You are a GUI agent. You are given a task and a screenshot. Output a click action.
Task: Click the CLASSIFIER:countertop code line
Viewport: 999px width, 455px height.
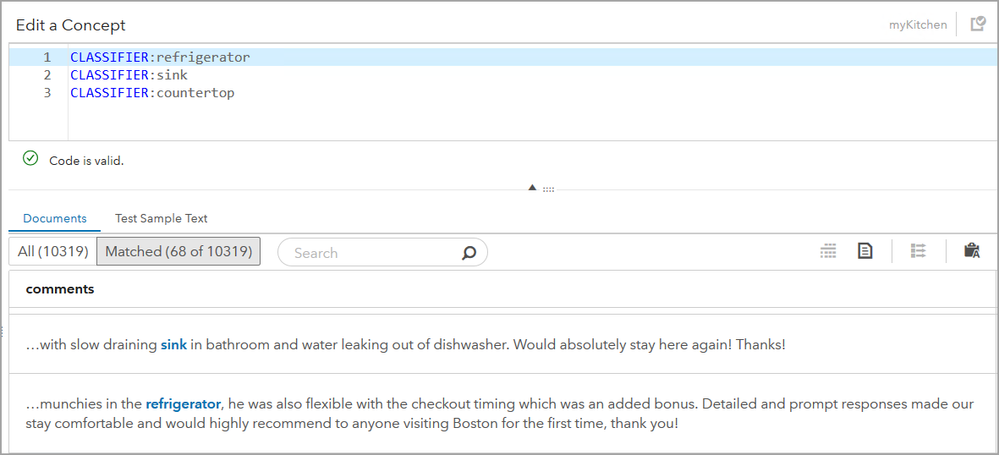coord(152,93)
